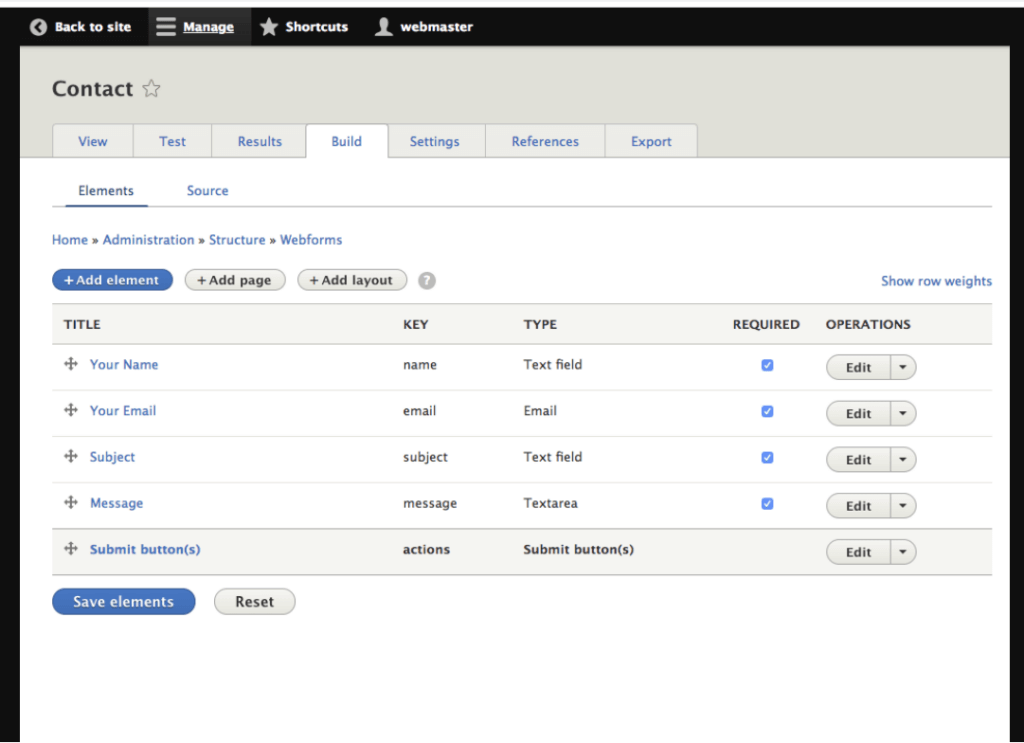Save elements with the blue button
The image size is (1024, 743).
point(123,601)
